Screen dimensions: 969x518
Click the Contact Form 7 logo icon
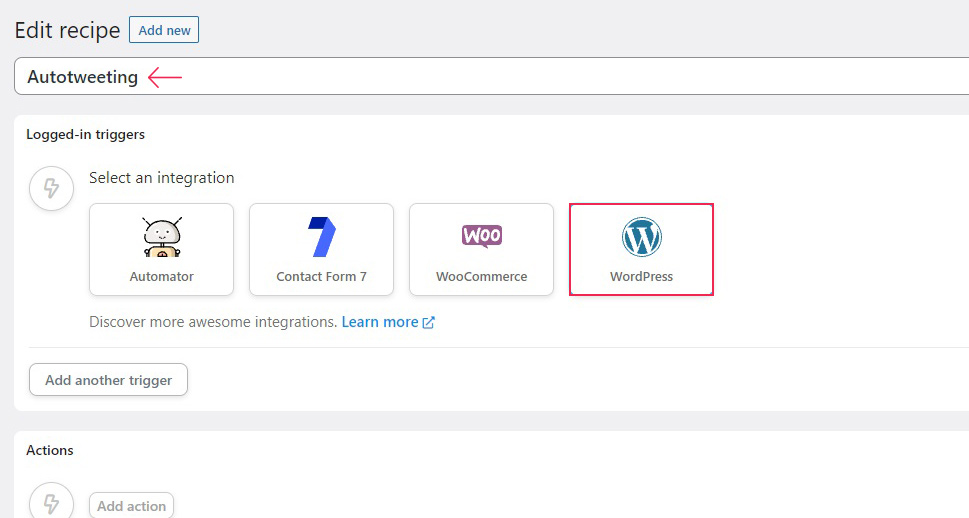(x=322, y=237)
